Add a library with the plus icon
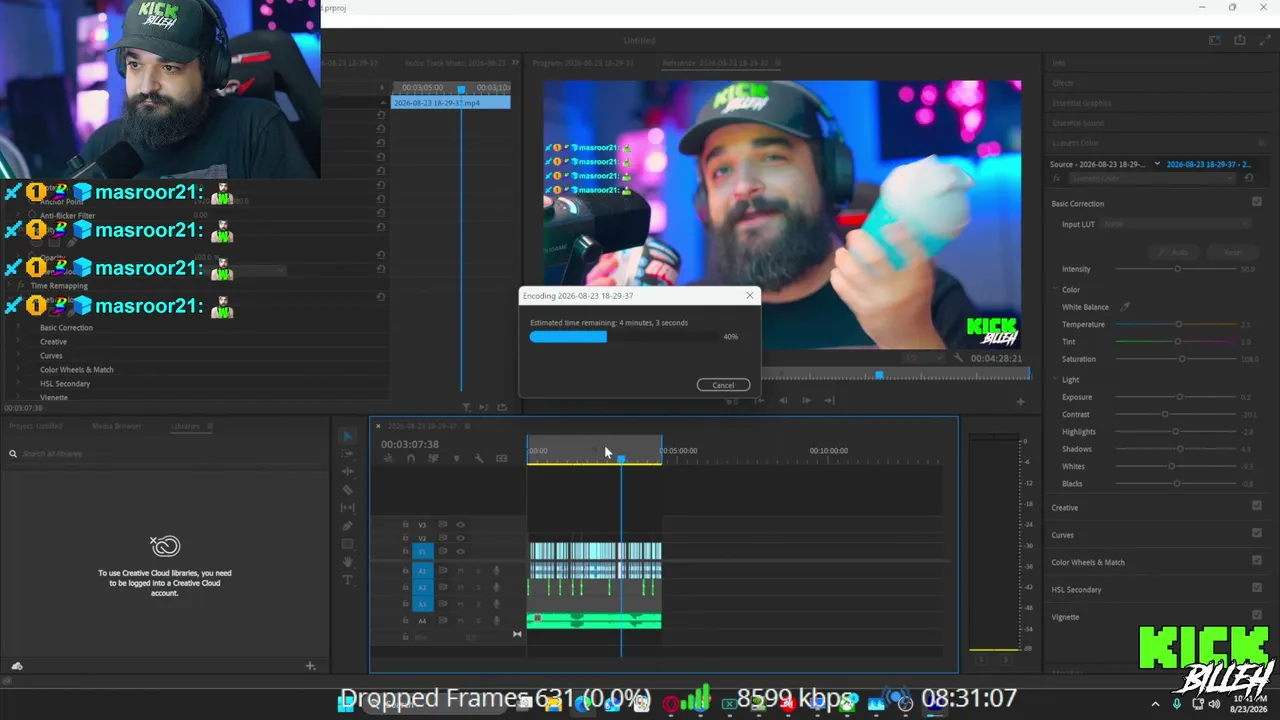 pyautogui.click(x=310, y=666)
